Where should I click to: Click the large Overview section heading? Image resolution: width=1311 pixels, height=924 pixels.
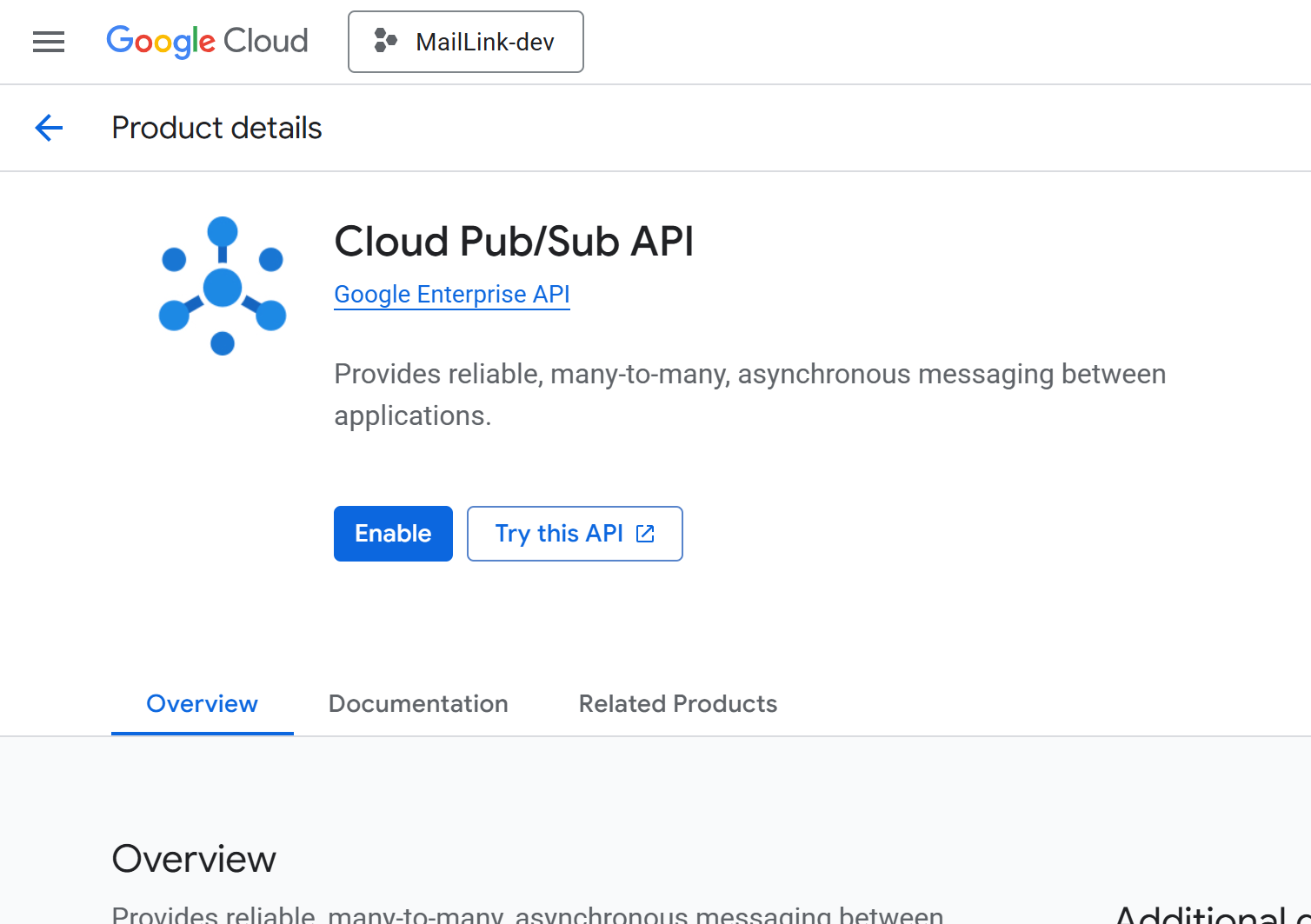[x=194, y=859]
